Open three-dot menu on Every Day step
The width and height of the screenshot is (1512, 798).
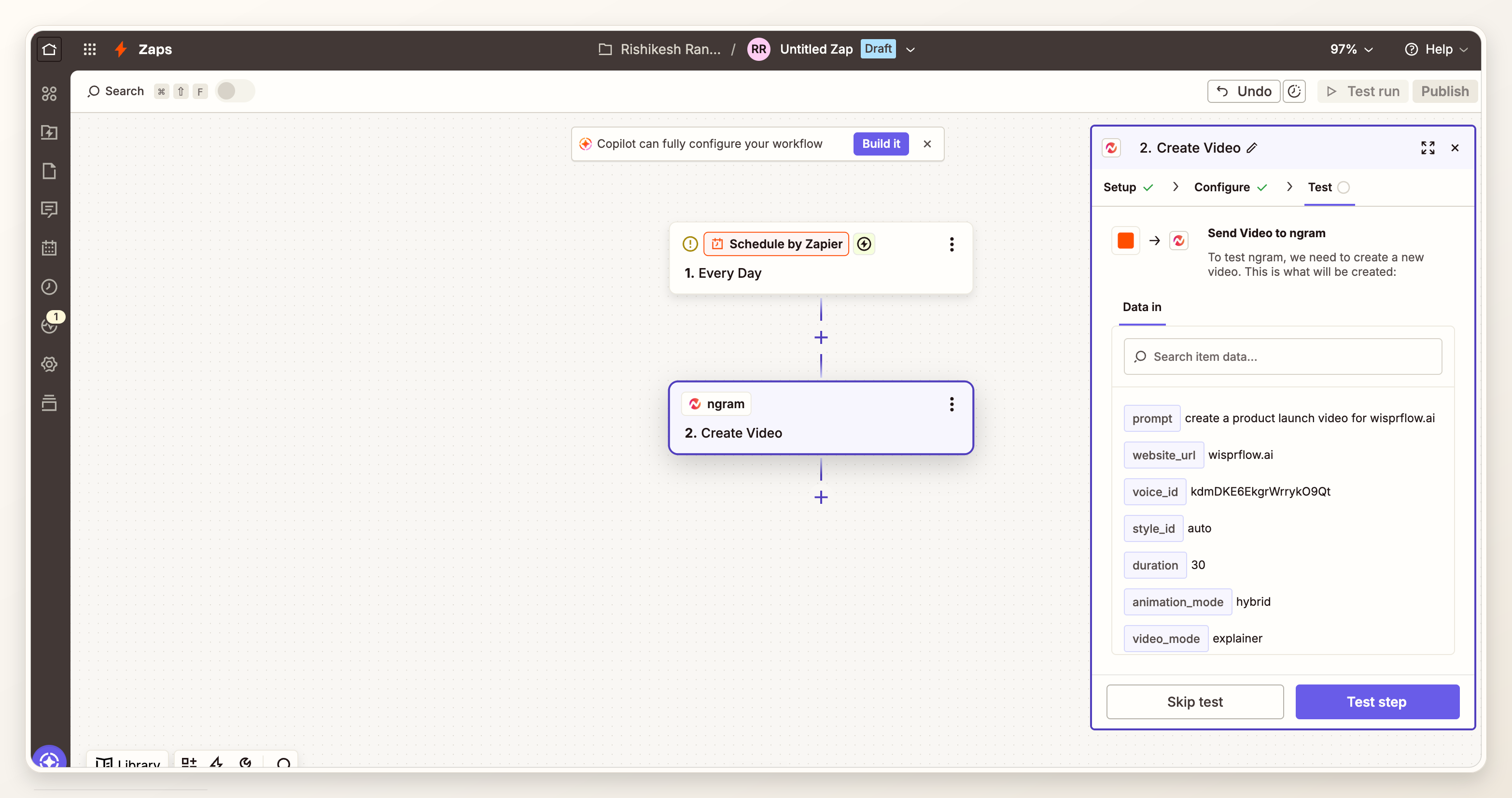click(952, 244)
